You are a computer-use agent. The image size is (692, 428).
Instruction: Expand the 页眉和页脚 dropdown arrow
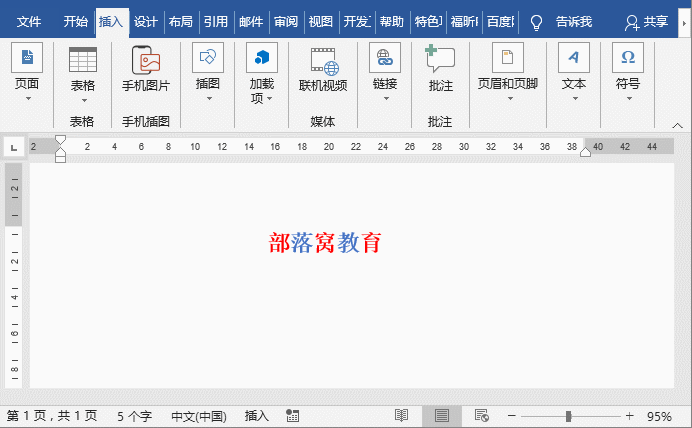coord(510,98)
